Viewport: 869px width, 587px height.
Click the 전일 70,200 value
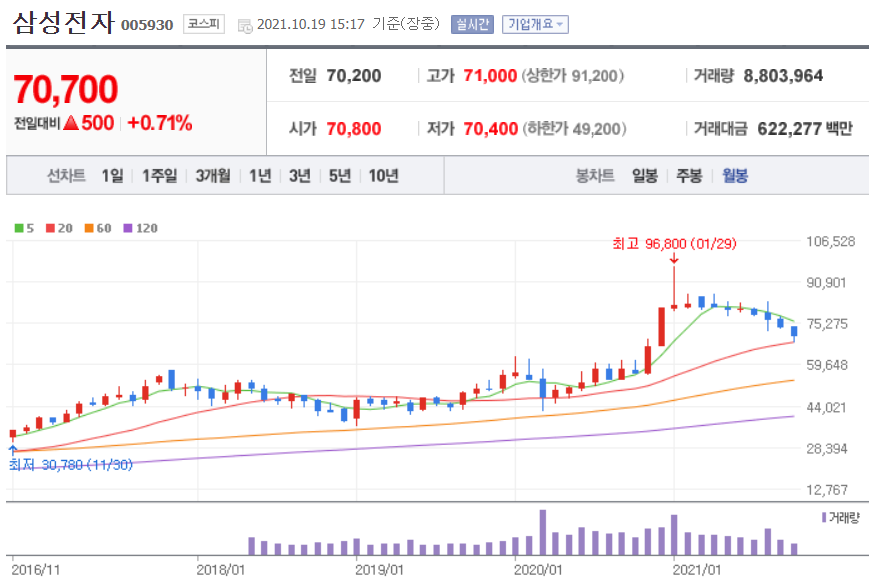coord(354,75)
